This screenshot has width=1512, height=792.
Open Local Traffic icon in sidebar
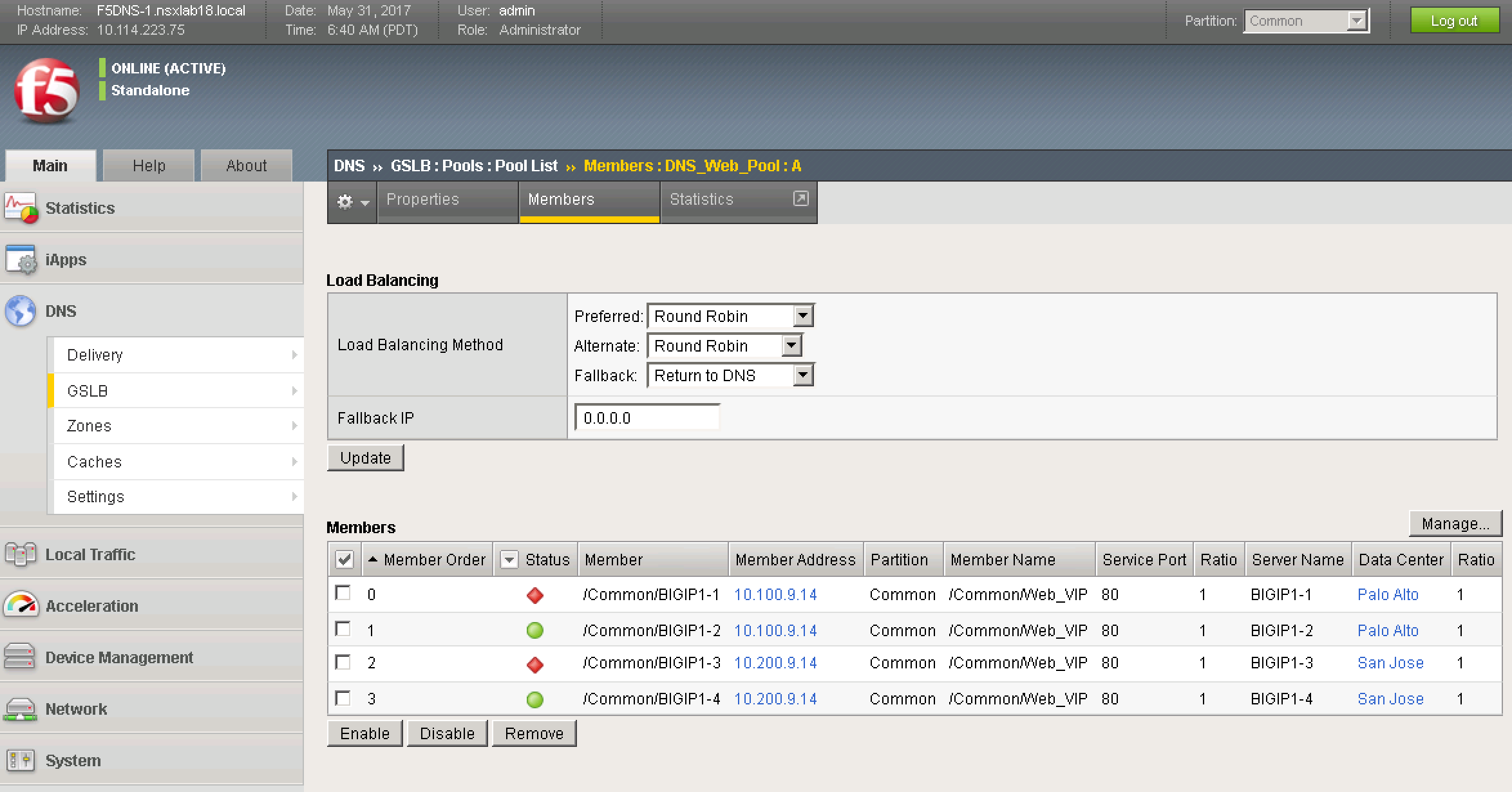[21, 554]
